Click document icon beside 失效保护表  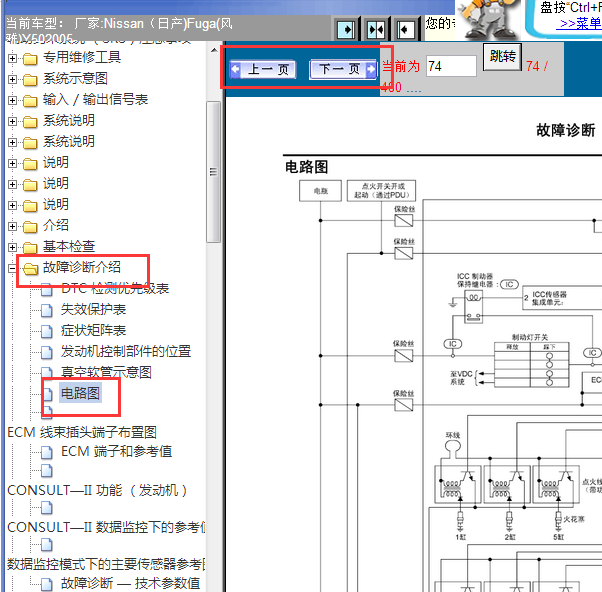(x=46, y=310)
